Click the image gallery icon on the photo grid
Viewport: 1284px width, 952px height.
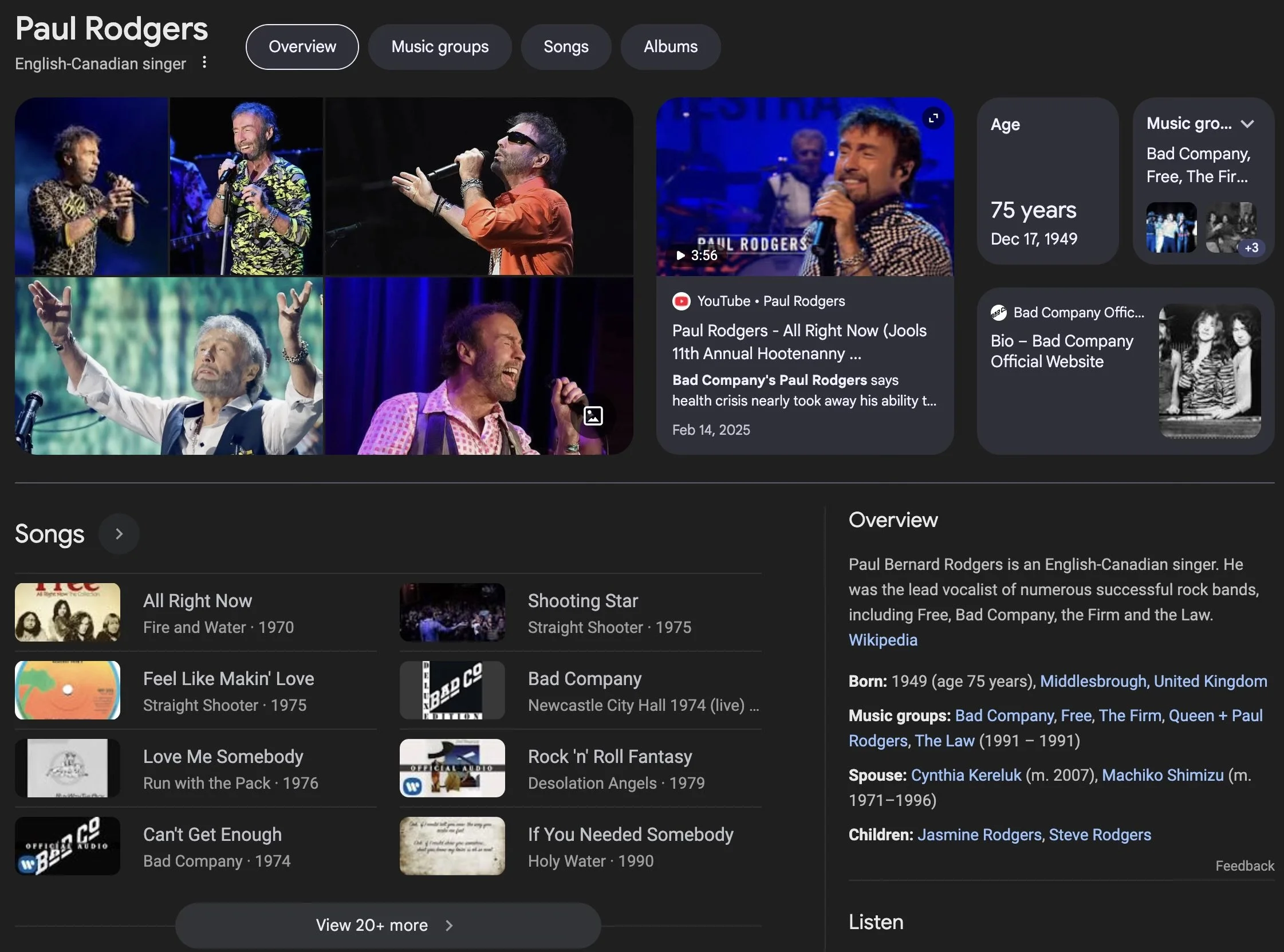pyautogui.click(x=593, y=415)
